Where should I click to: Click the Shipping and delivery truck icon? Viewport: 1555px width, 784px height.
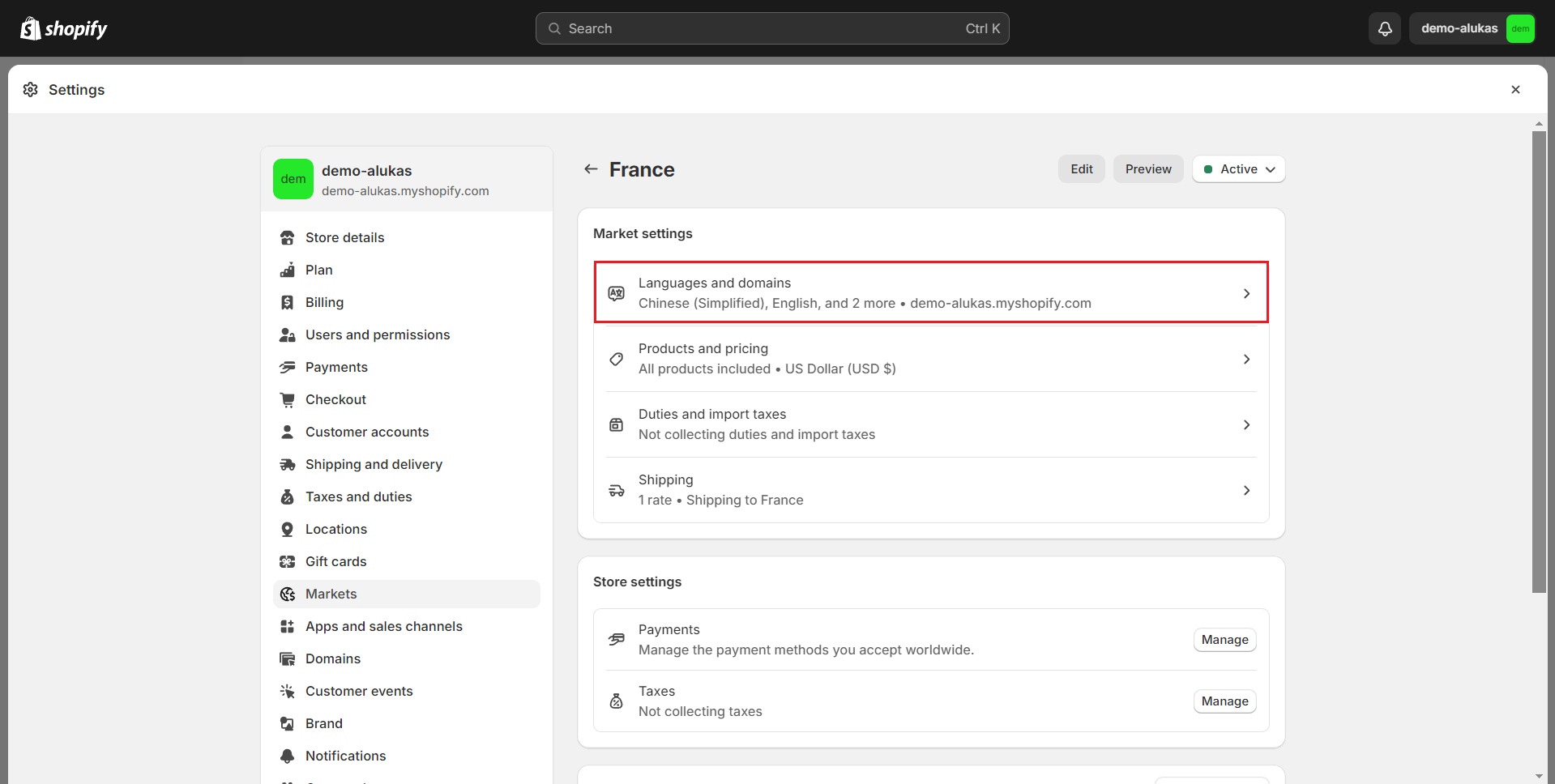tap(287, 464)
